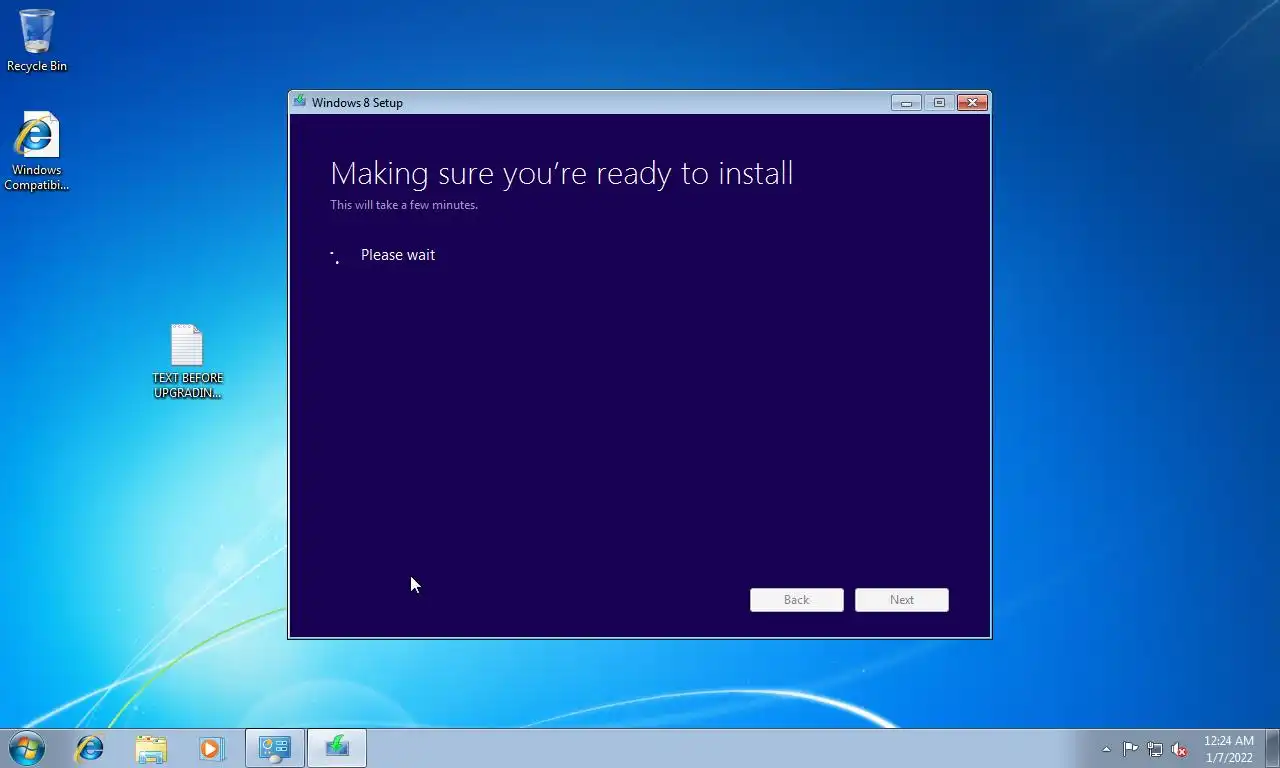Click the disabled Back button

[797, 600]
